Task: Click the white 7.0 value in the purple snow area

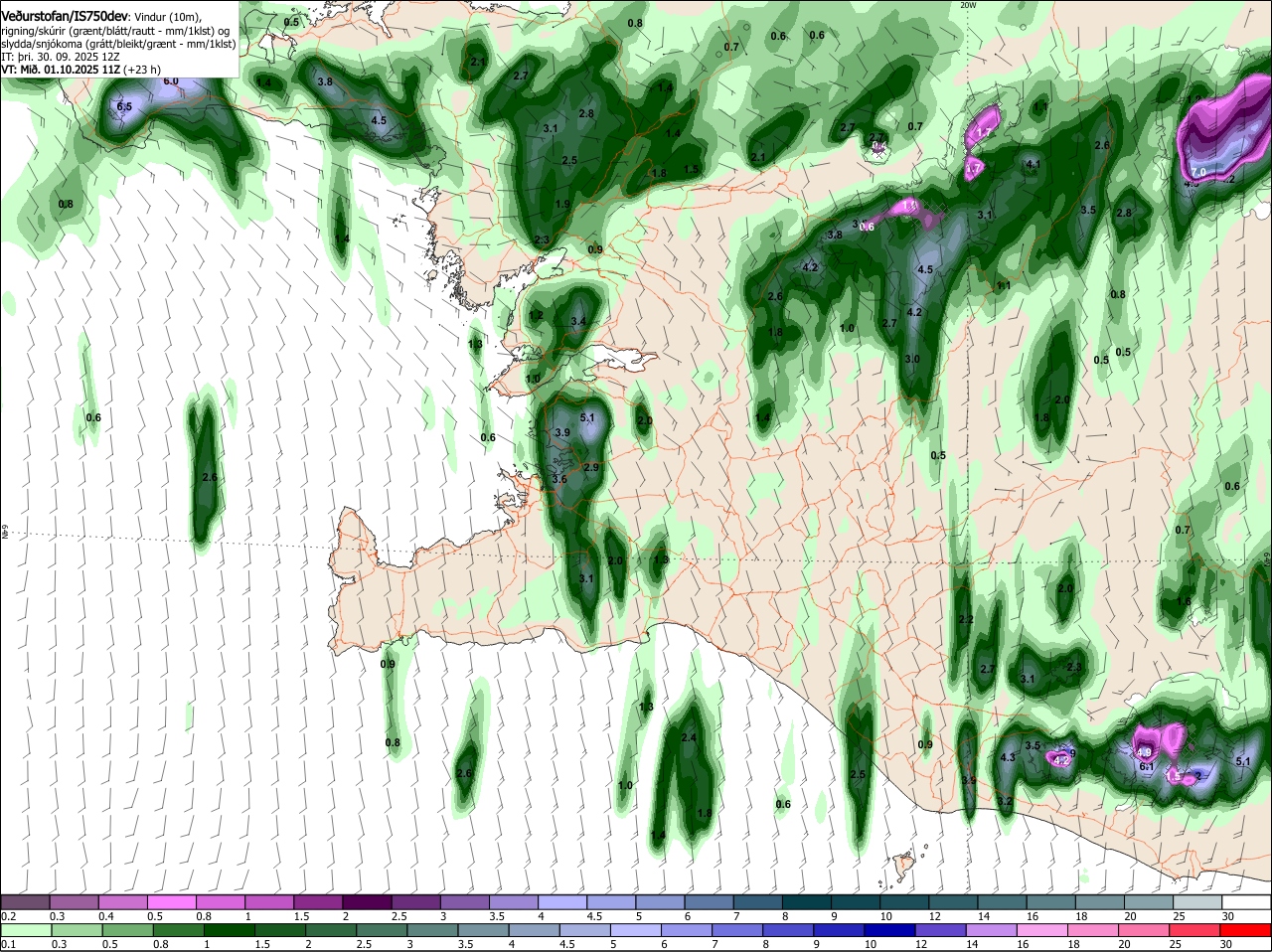Action: click(x=1197, y=172)
